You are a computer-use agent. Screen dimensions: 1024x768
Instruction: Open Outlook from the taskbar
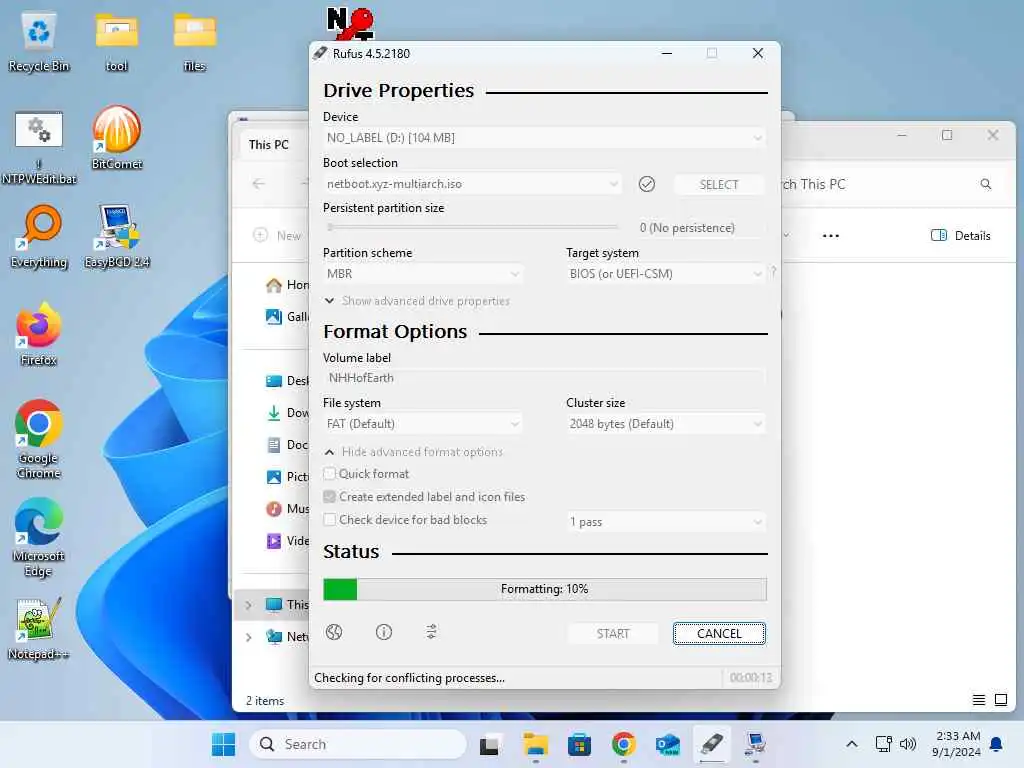667,744
